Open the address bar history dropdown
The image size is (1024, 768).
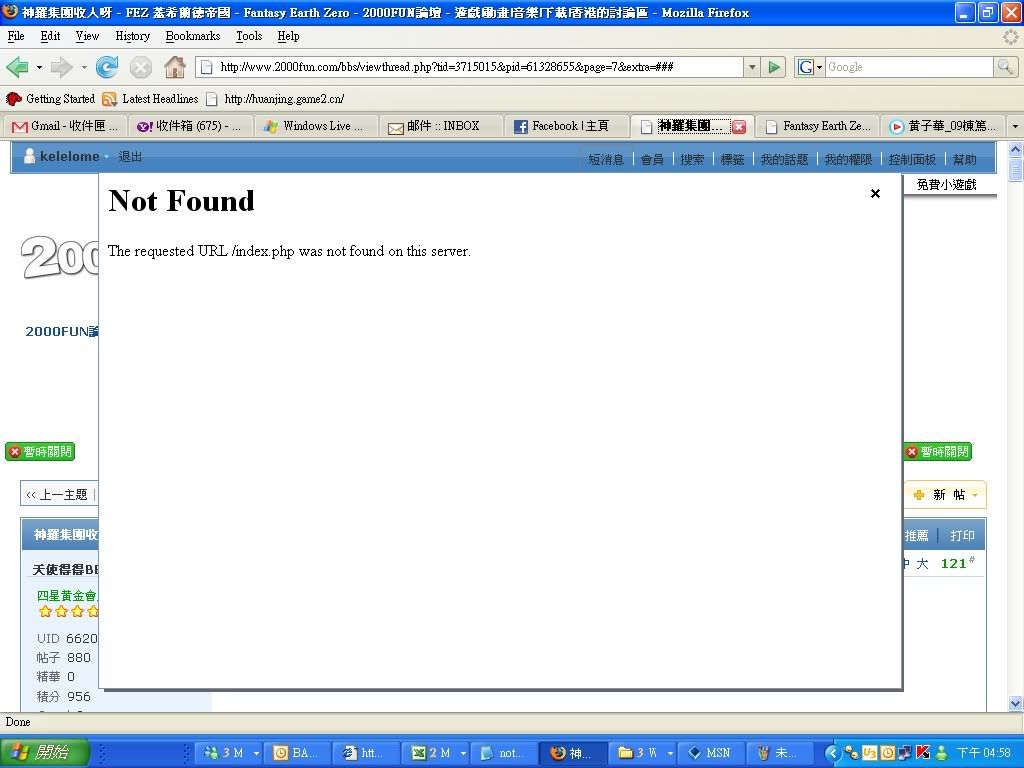[752, 67]
